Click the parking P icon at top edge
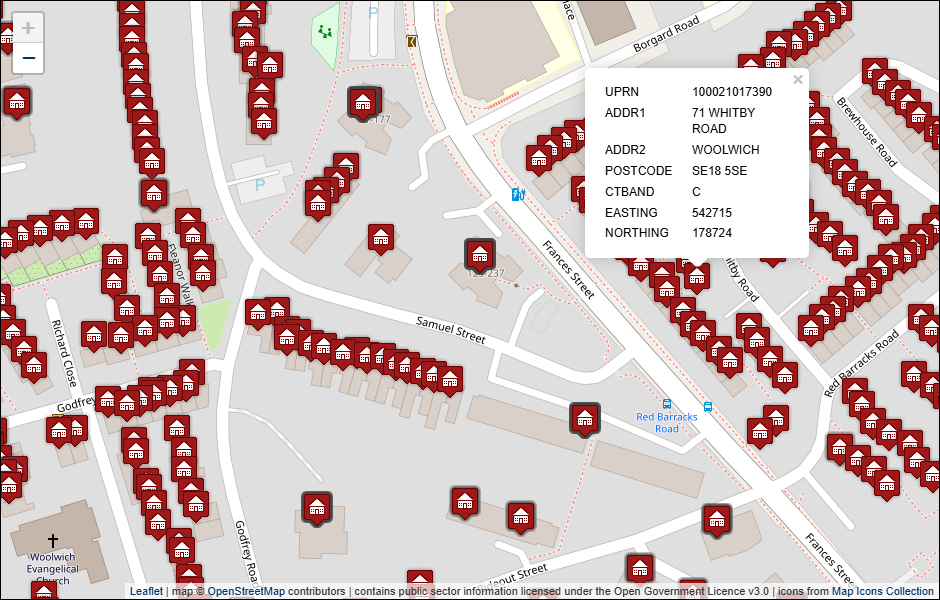The height and width of the screenshot is (600, 940). point(374,13)
